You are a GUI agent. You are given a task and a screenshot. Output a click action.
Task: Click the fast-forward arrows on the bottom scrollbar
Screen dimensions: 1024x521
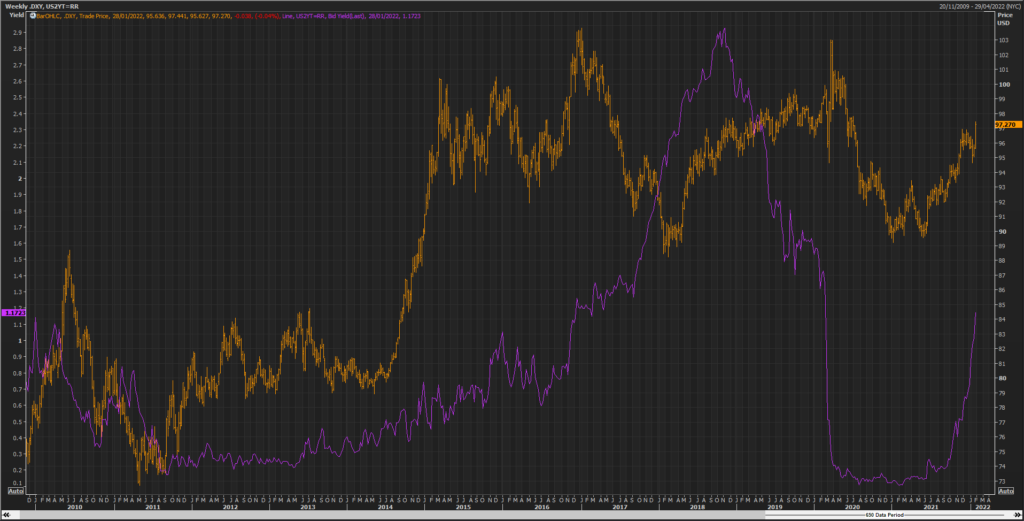point(1017,515)
